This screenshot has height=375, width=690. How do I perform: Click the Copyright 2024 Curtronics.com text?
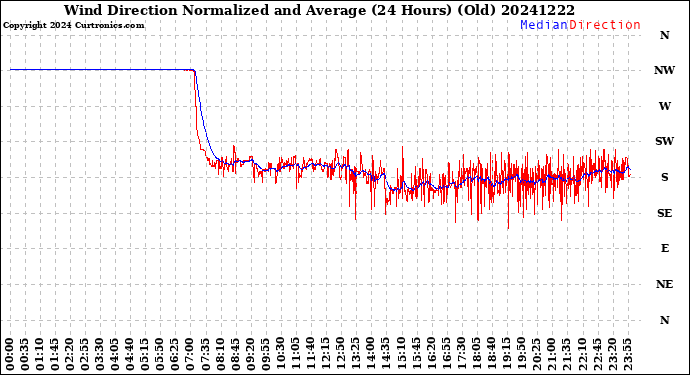[73, 25]
